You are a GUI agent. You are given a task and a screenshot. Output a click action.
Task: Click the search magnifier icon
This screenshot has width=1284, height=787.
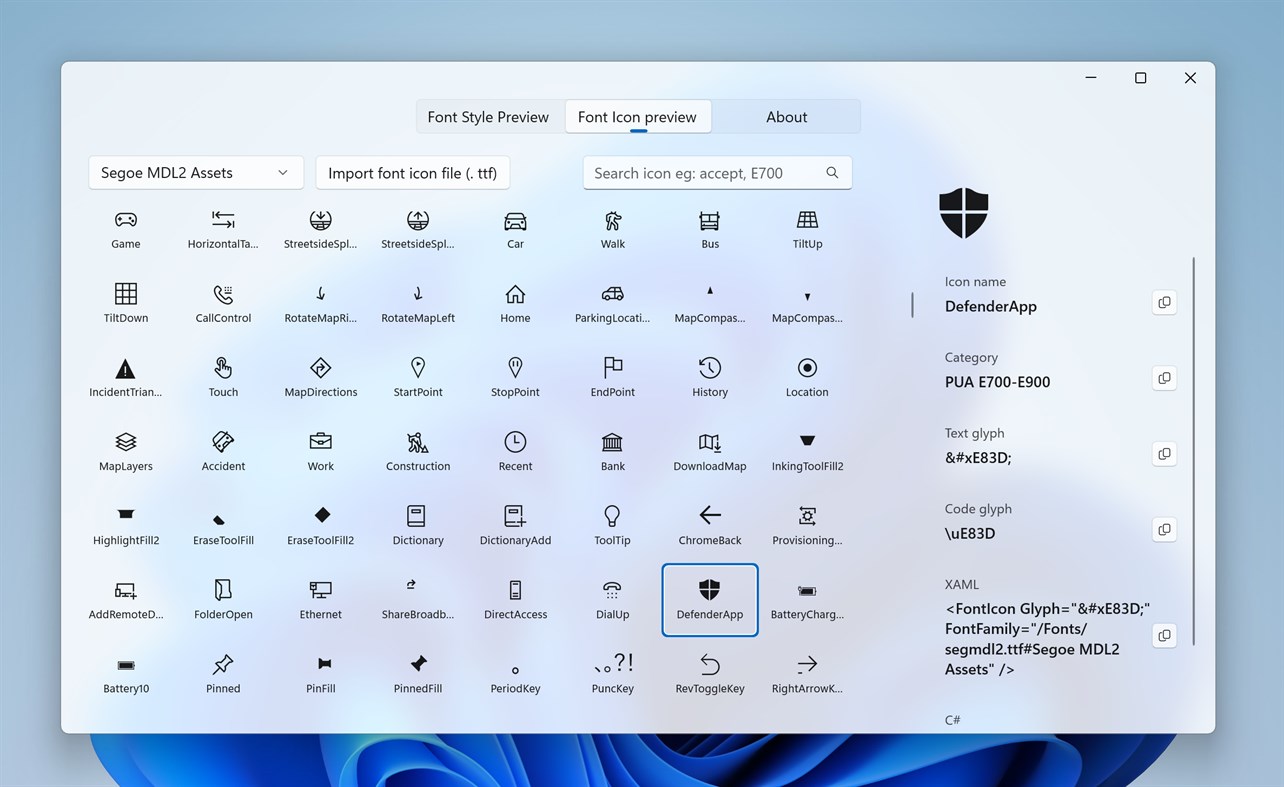pos(832,173)
